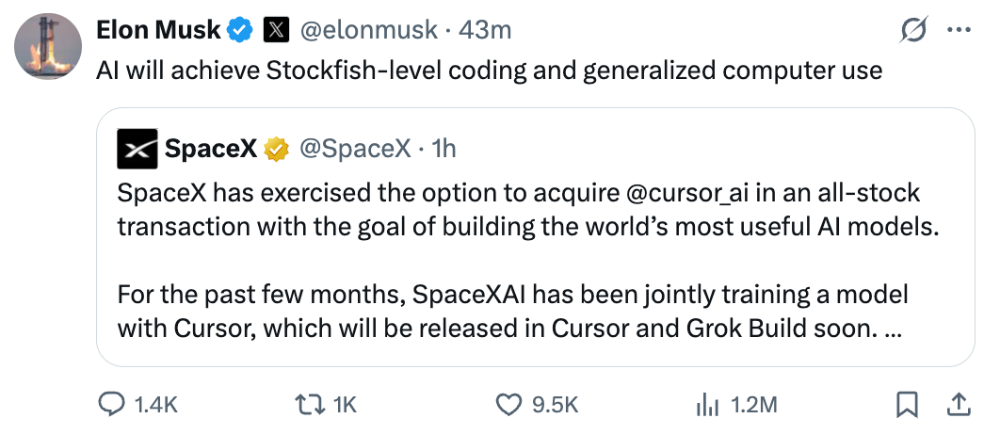1000x433 pixels.
Task: Repost using the retweet arrows icon
Action: click(310, 404)
